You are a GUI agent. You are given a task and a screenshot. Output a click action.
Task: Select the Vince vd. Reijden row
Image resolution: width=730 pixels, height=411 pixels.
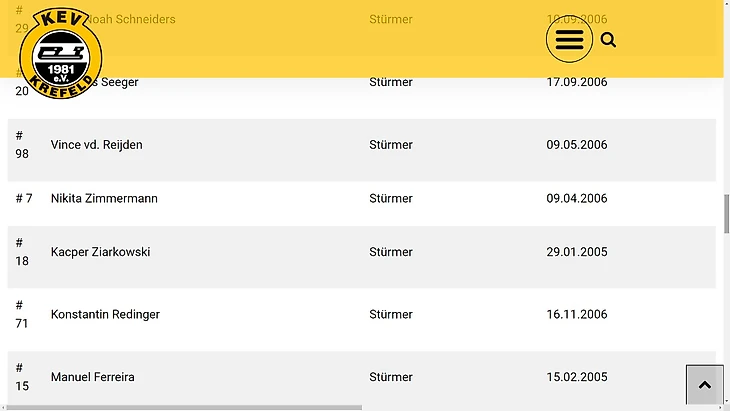tap(362, 150)
